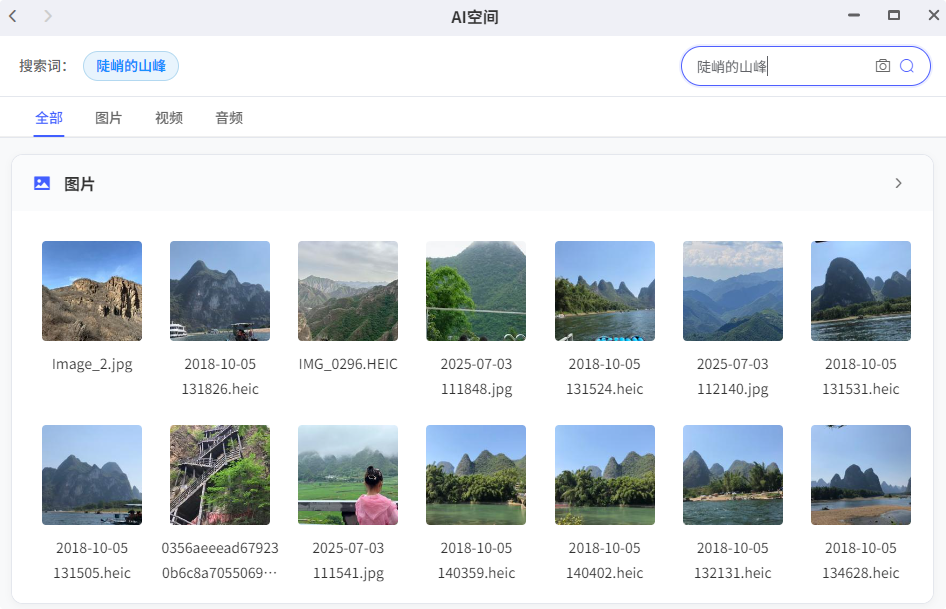Open the 2018-10-05 134628.heic thumbnail
This screenshot has width=946, height=609.
(x=860, y=475)
